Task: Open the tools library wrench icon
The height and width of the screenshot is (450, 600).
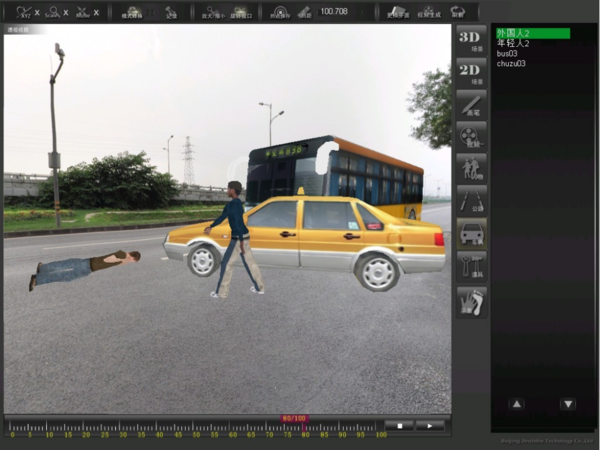Action: point(471,266)
